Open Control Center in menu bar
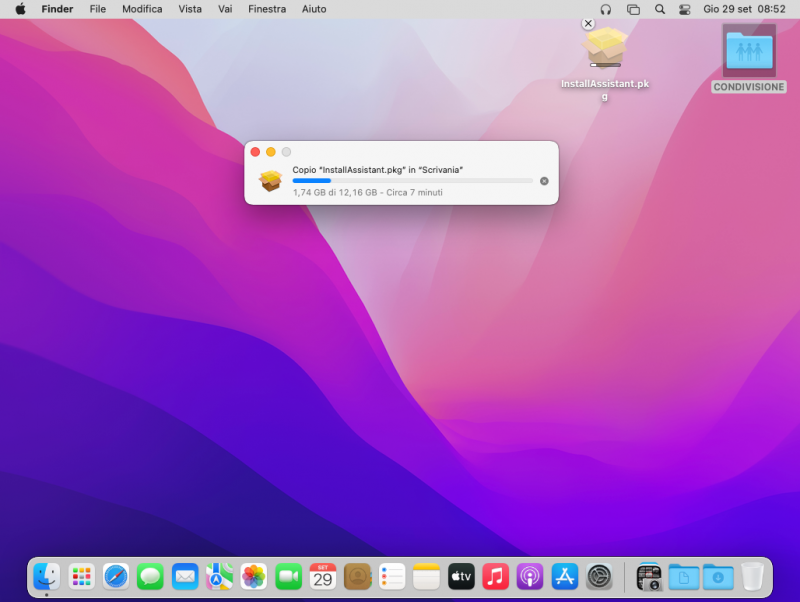This screenshot has height=602, width=800. click(x=685, y=9)
